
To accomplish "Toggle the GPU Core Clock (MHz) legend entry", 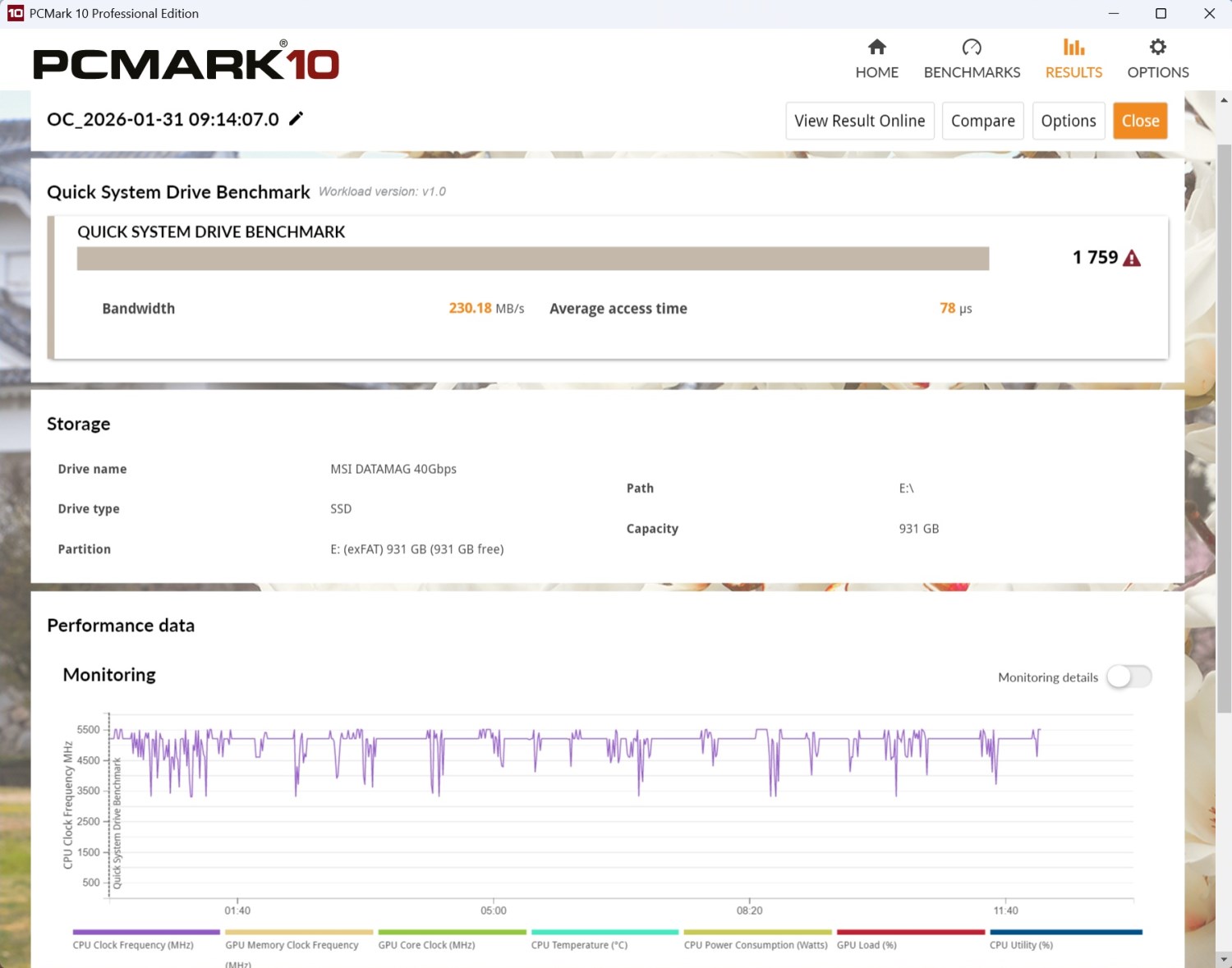I will (x=452, y=939).
